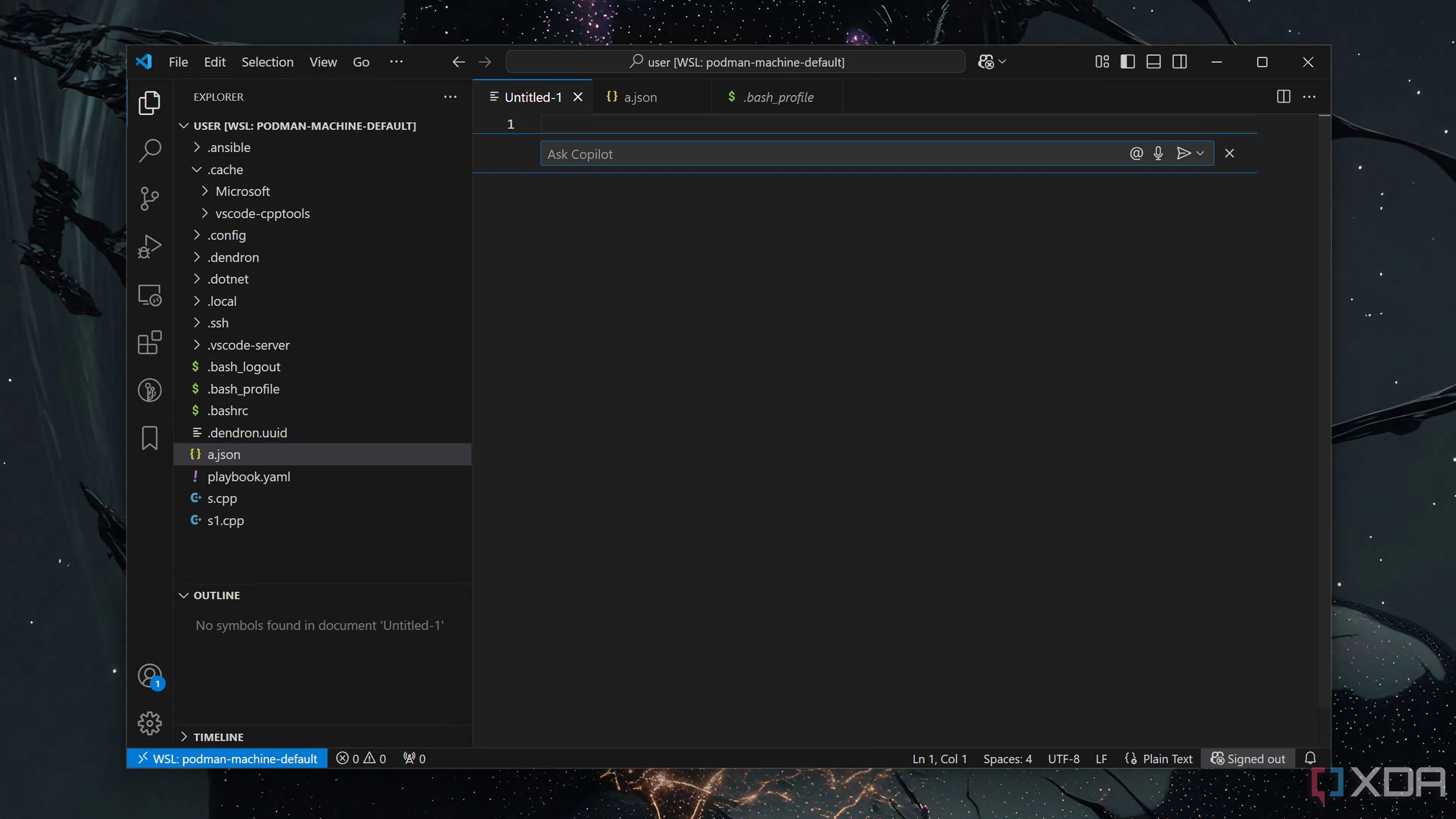Screen dimensions: 1456x819
Task: Open the notifications bell icon
Action: pyautogui.click(x=1310, y=758)
